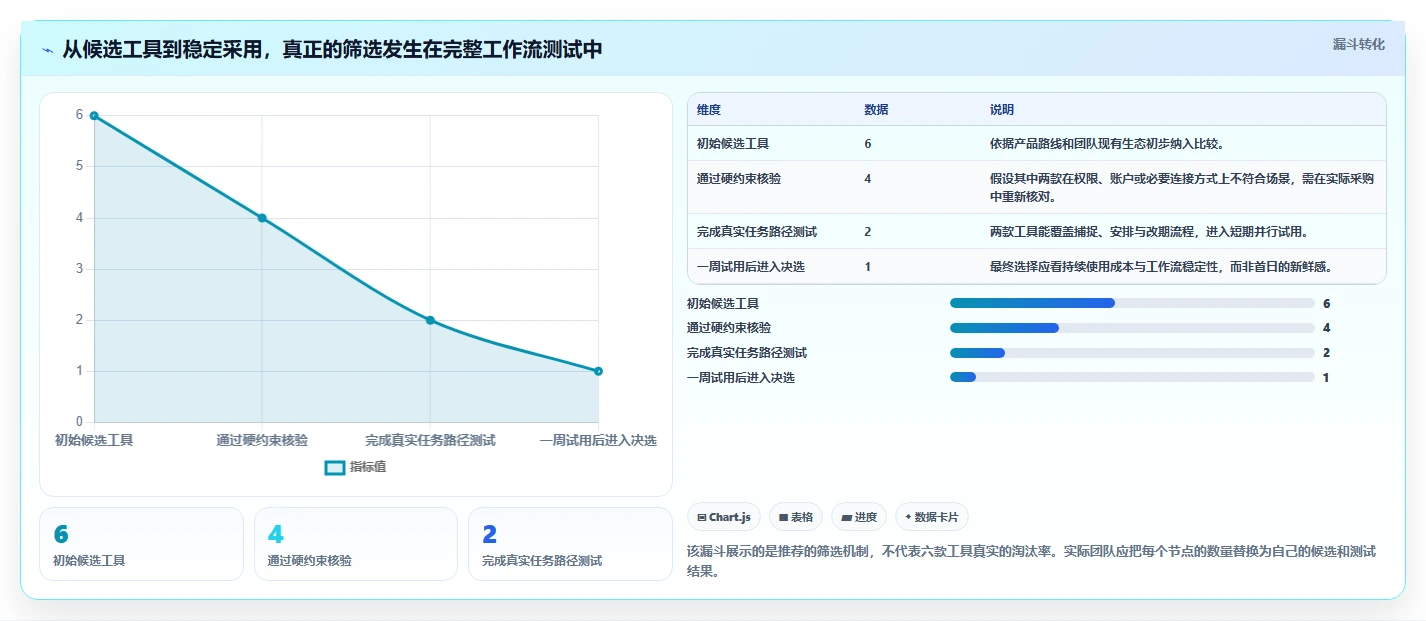Click the 说明 table column header

pos(1002,110)
